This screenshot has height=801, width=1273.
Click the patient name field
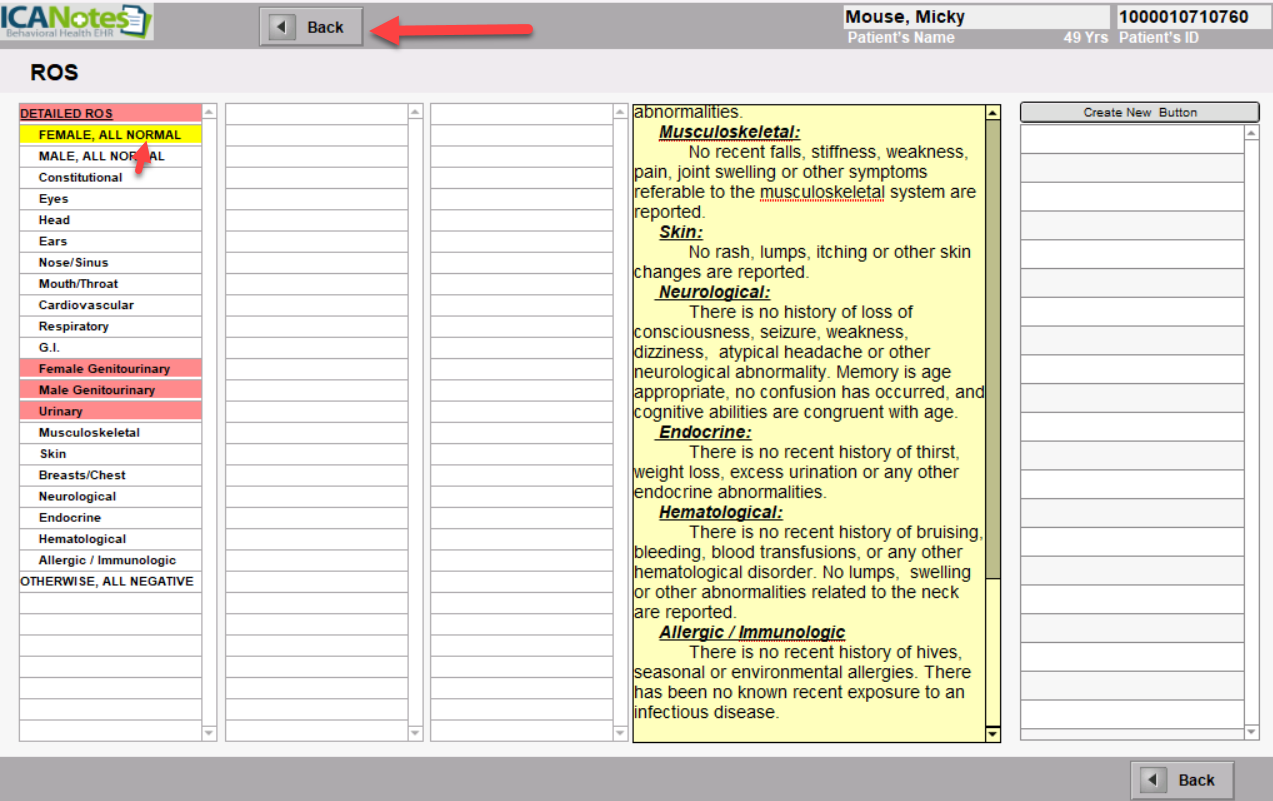coord(975,17)
